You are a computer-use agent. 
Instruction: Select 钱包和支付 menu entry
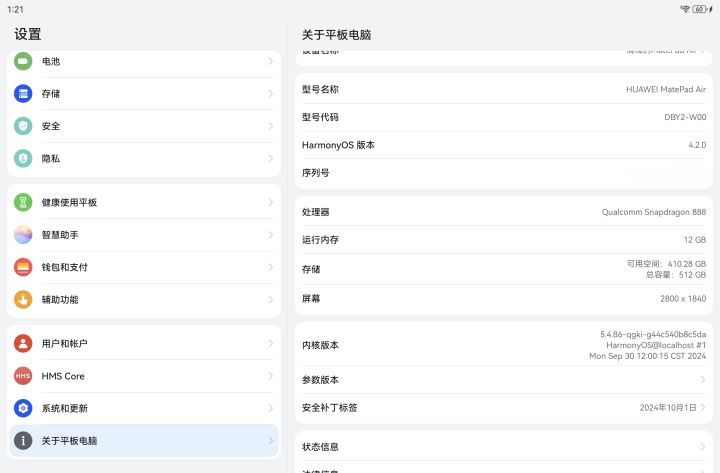coord(144,267)
